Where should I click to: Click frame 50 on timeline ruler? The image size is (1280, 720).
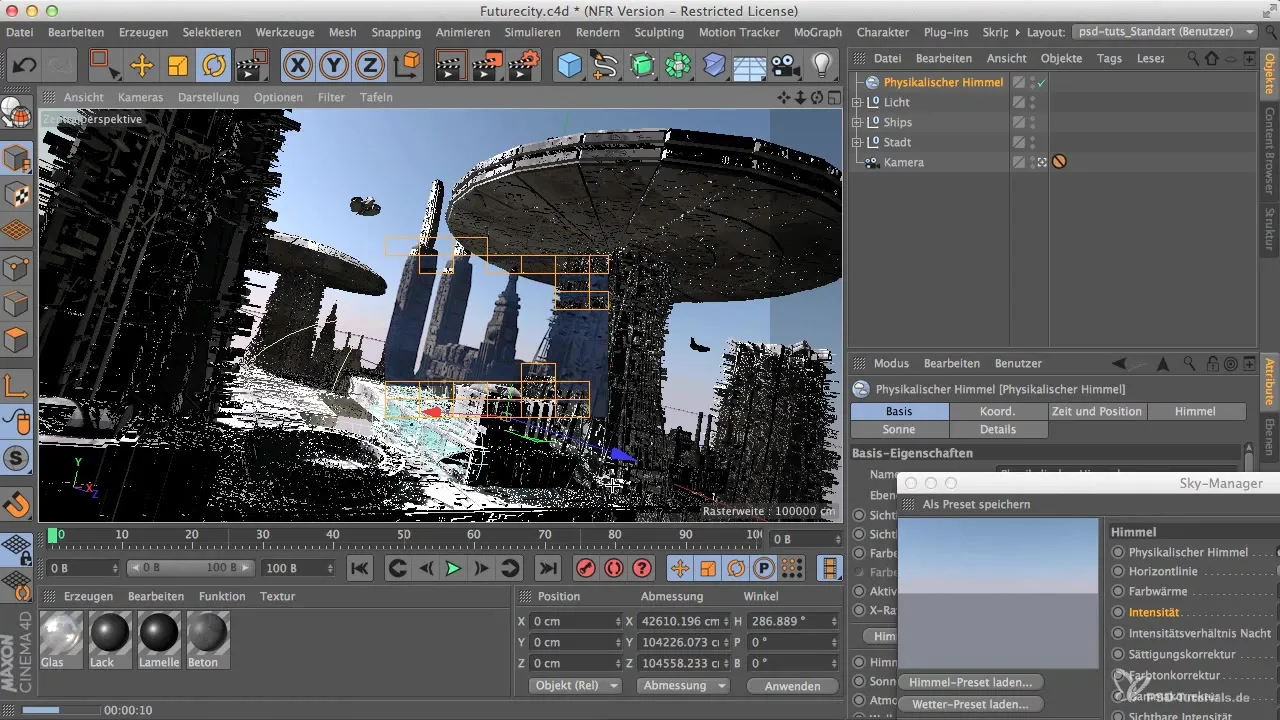[403, 536]
